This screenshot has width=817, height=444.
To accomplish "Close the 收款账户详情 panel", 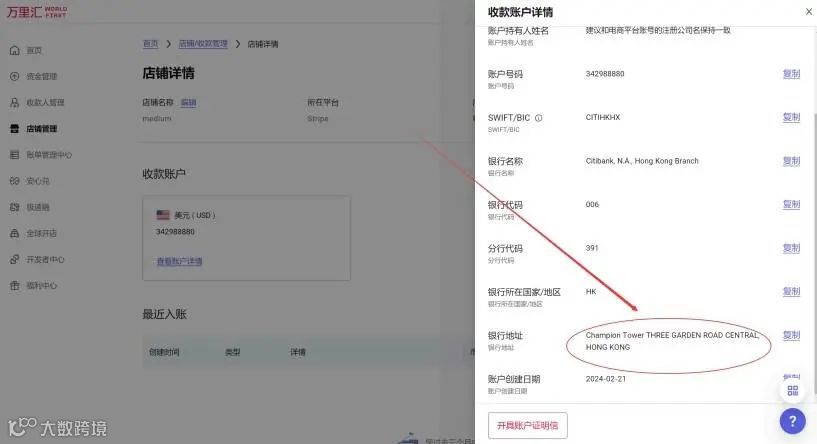I will 809,11.
